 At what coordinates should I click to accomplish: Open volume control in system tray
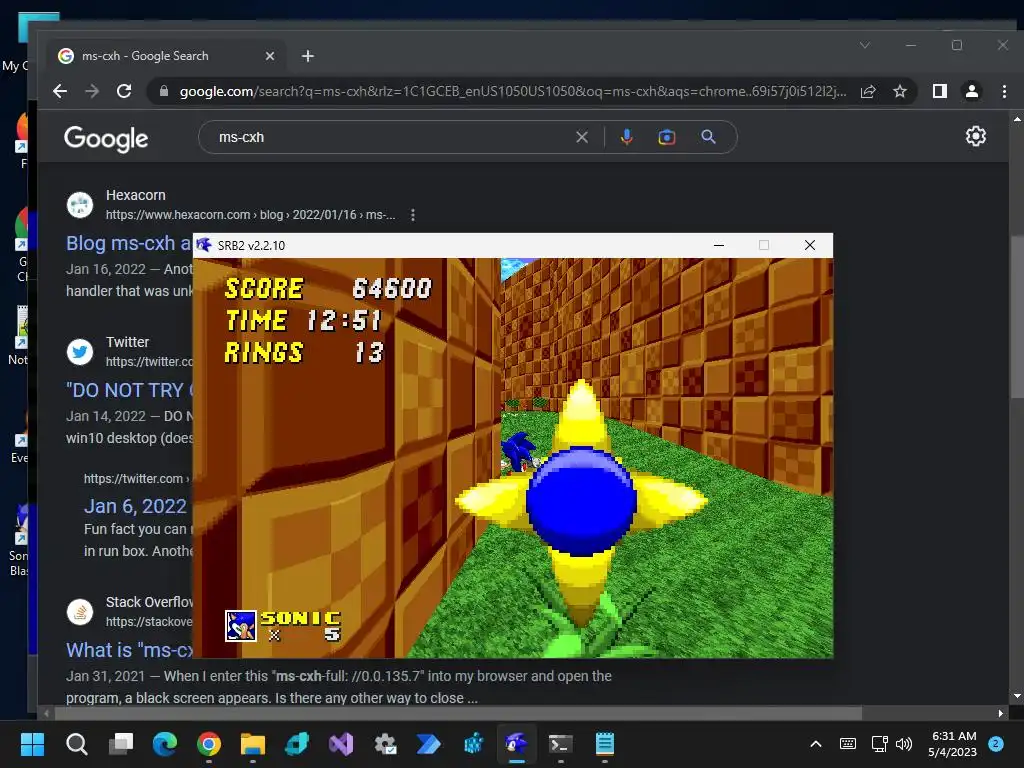(904, 744)
